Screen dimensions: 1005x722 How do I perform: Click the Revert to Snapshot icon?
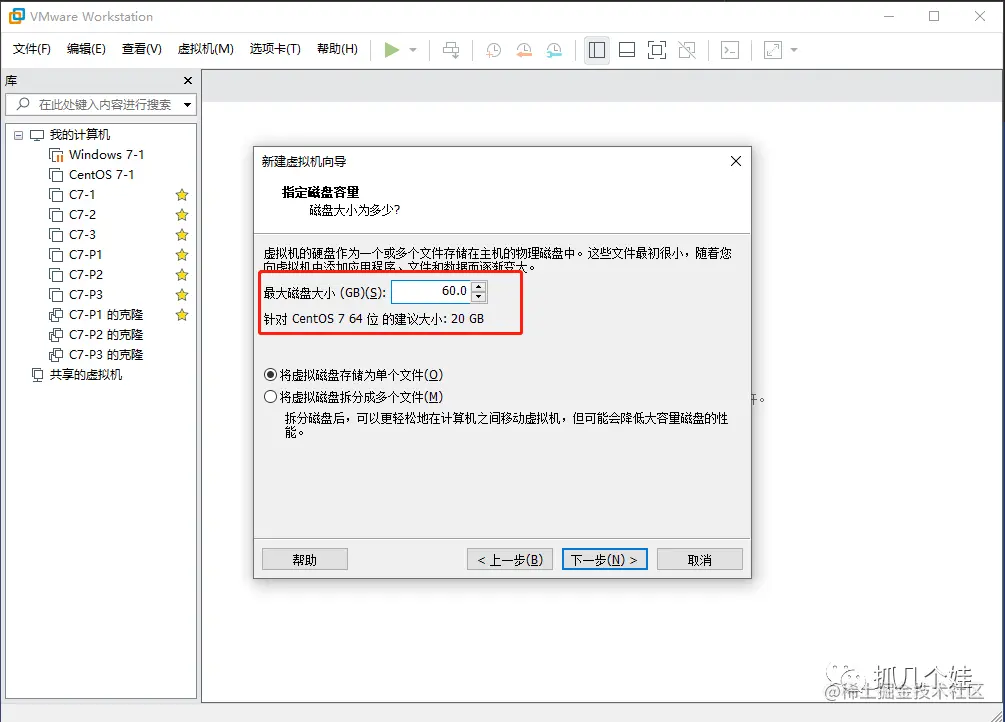[524, 50]
